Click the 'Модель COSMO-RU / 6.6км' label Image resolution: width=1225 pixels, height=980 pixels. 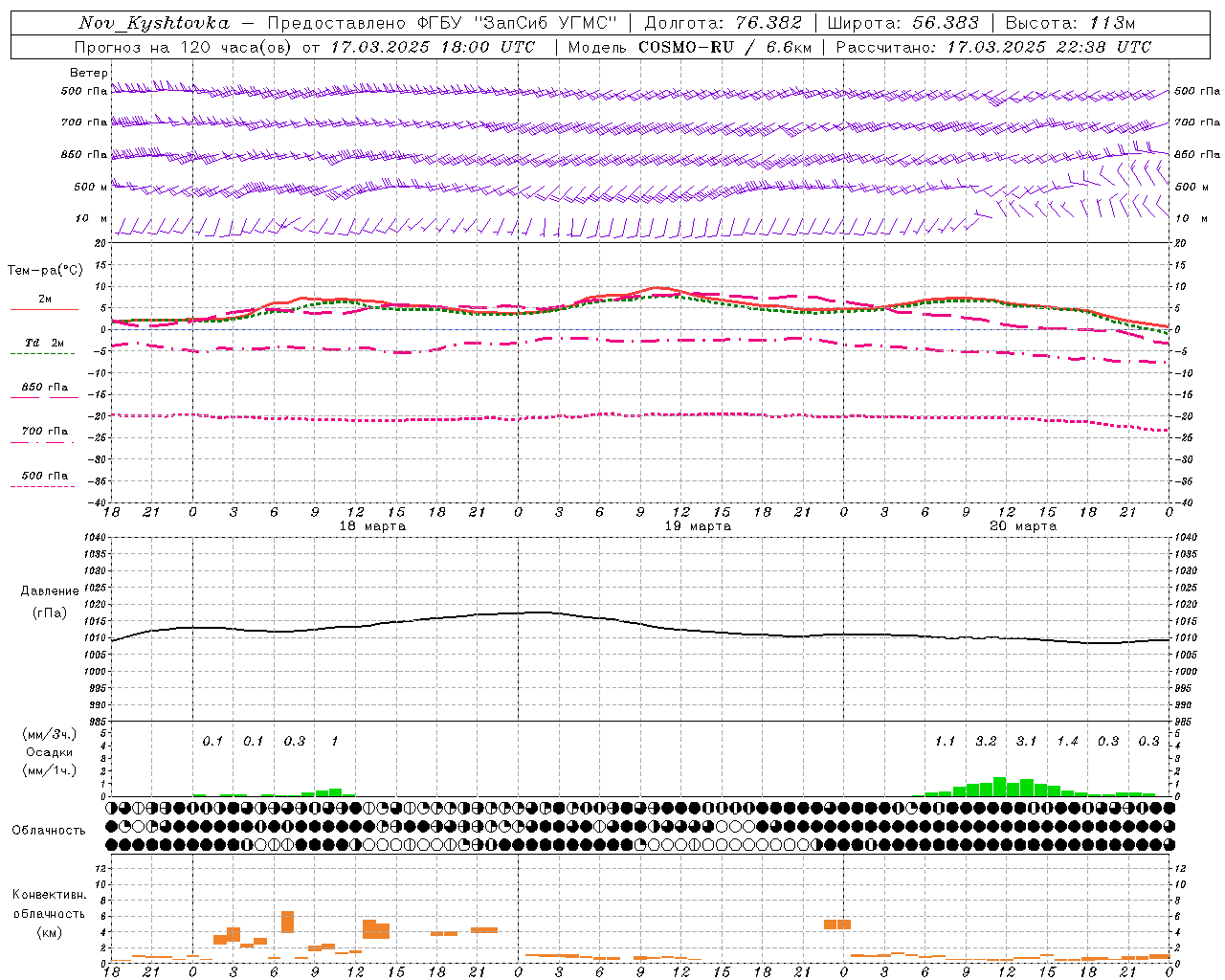[x=689, y=47]
